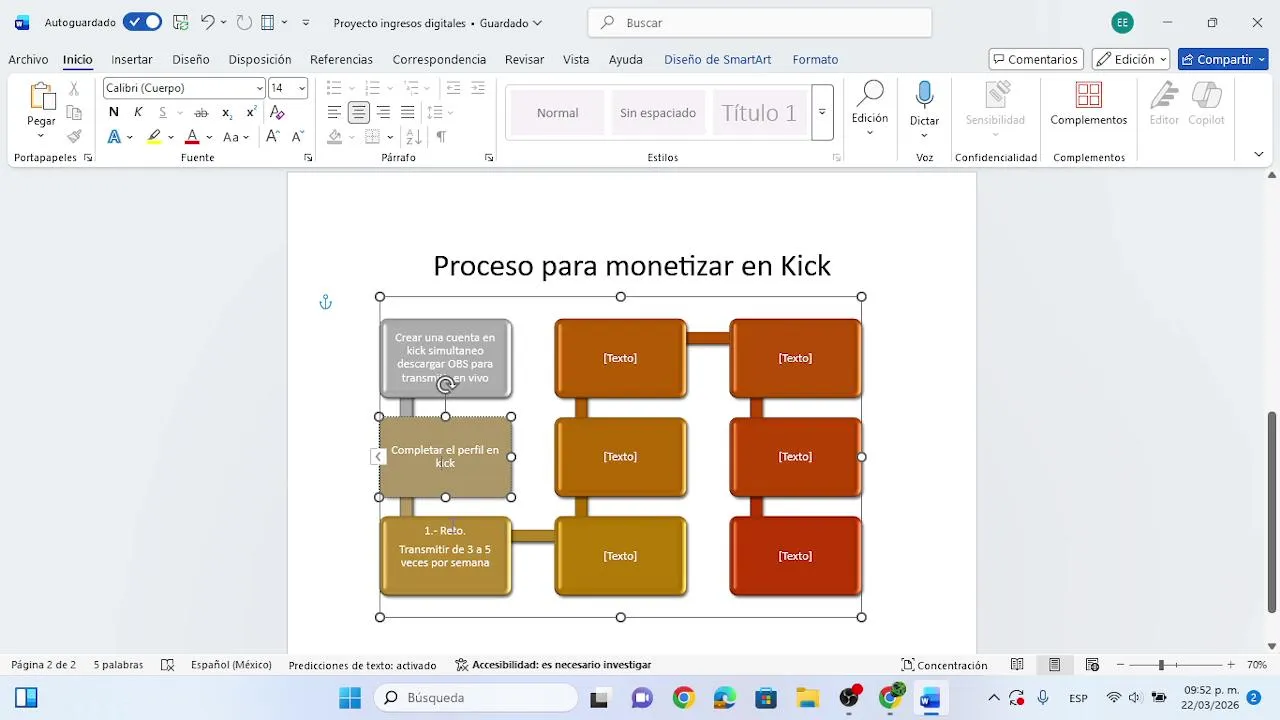Open the Calibri (Cuerpo) font name dropdown
The height and width of the screenshot is (720, 1280).
pyautogui.click(x=260, y=88)
